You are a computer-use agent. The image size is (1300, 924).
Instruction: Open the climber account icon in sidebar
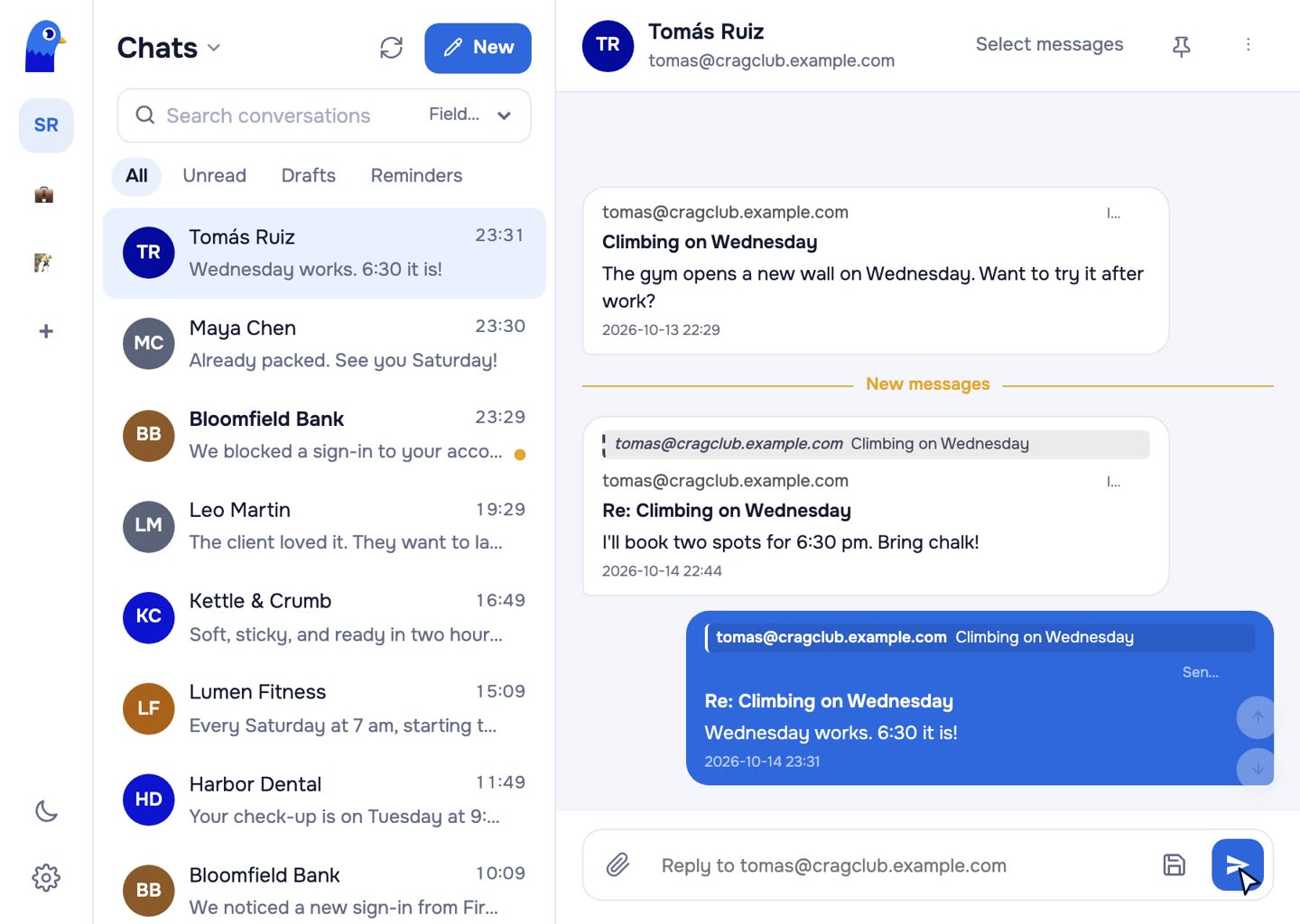43,263
